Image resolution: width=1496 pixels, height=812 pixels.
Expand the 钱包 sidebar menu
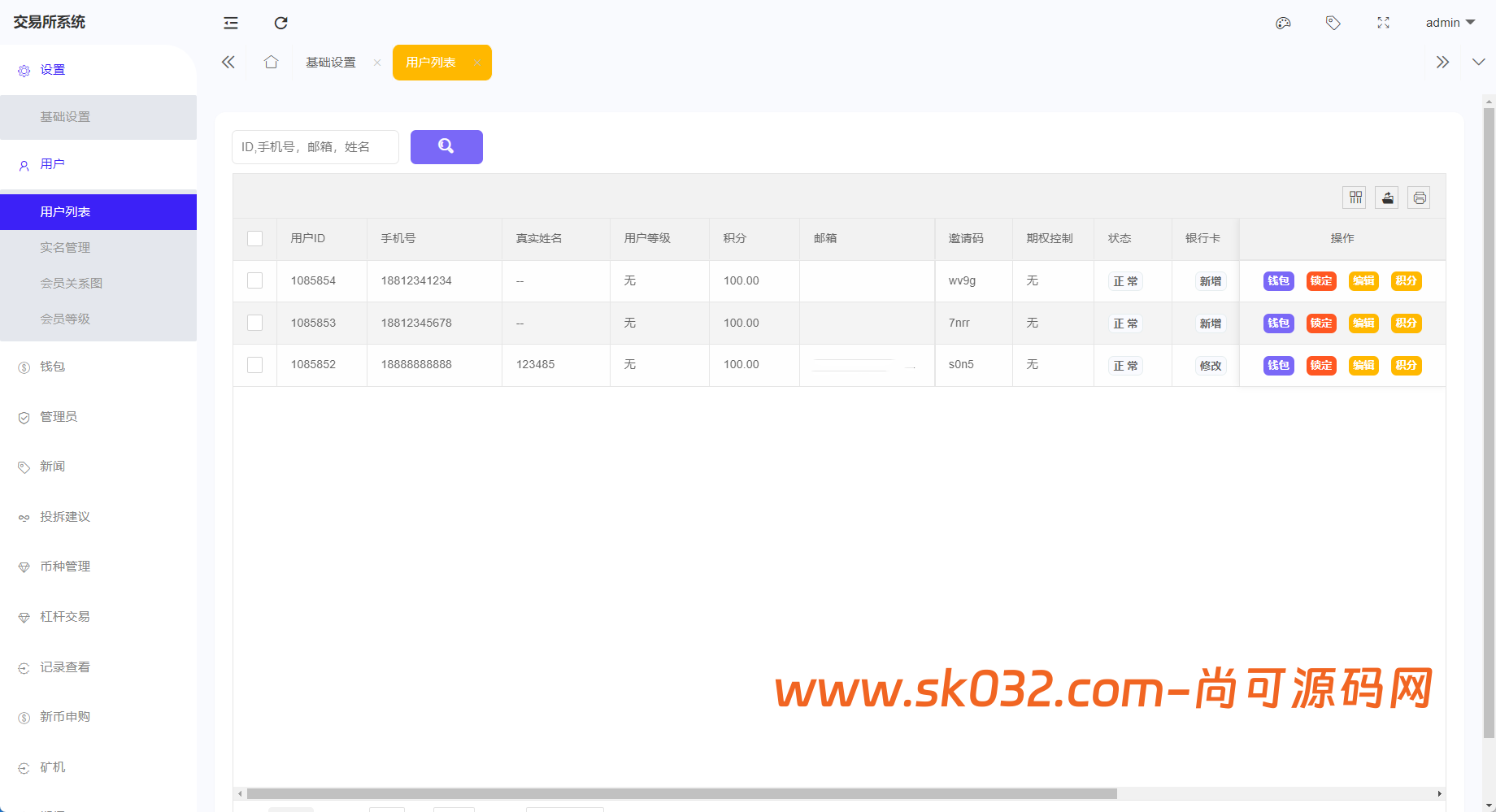[x=53, y=367]
